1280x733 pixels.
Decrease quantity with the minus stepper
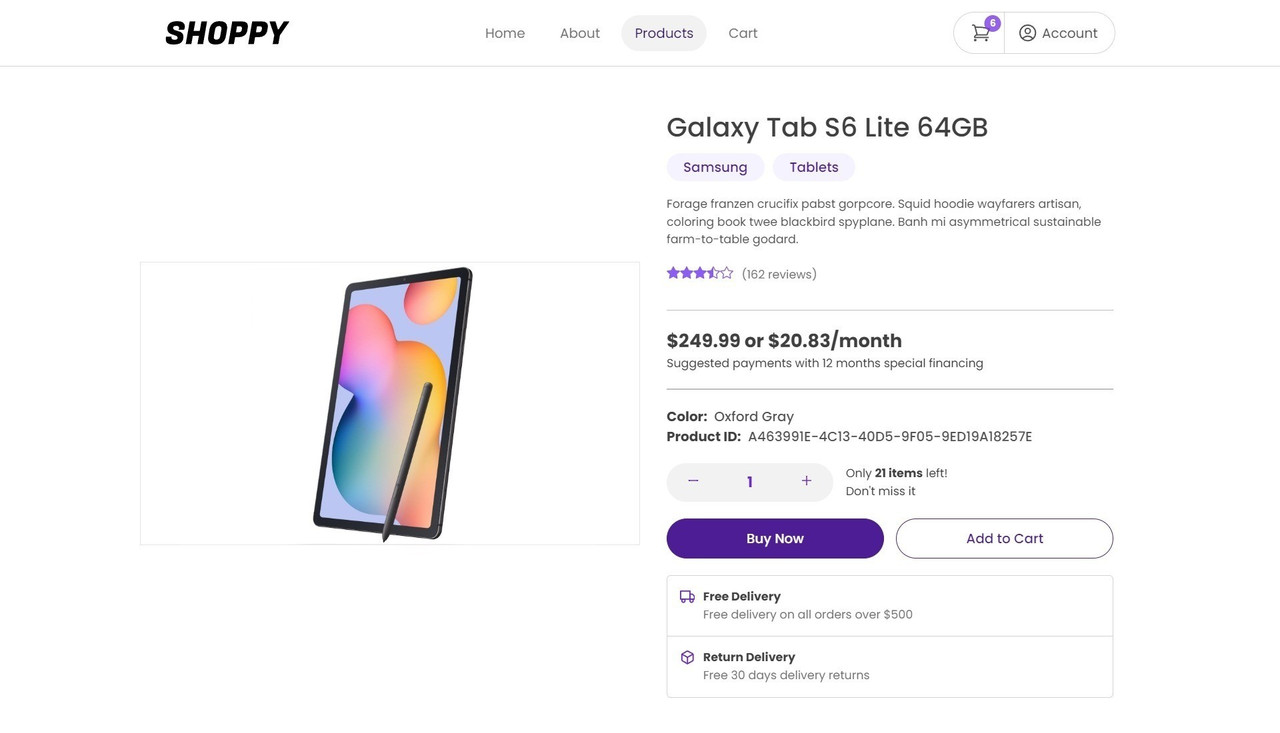pos(693,481)
